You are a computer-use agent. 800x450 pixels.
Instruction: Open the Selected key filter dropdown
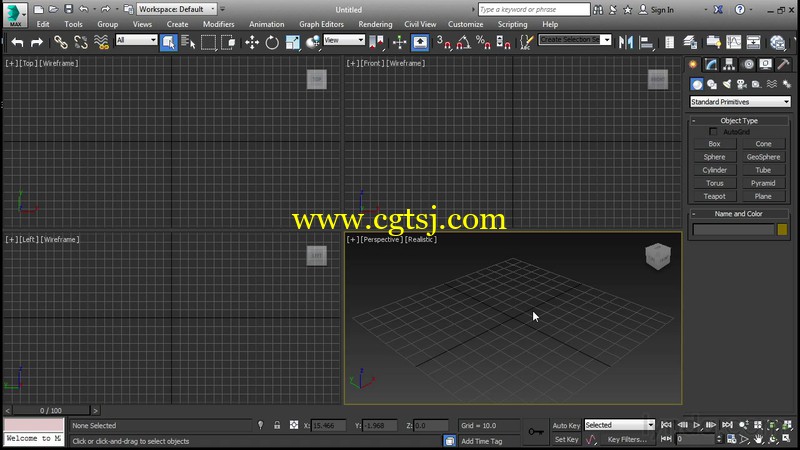tap(619, 425)
